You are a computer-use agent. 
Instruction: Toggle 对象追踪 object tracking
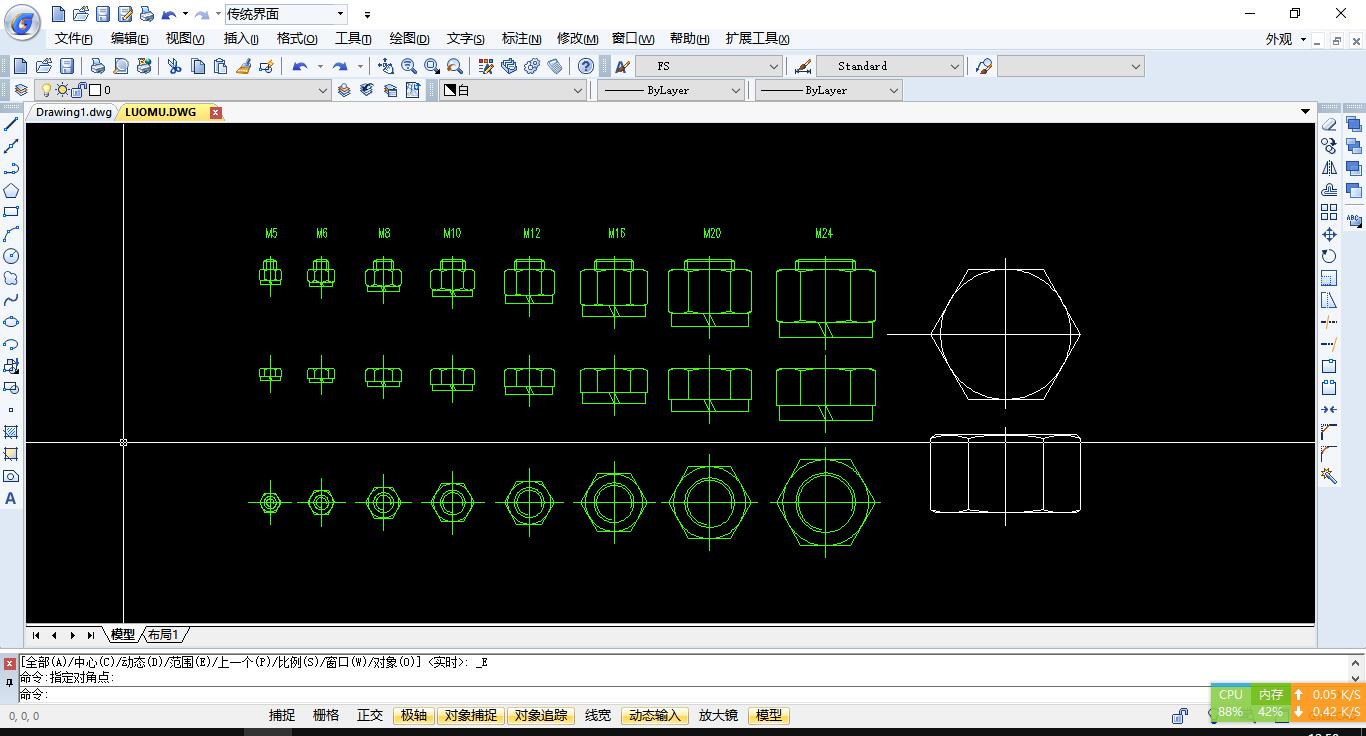click(541, 715)
